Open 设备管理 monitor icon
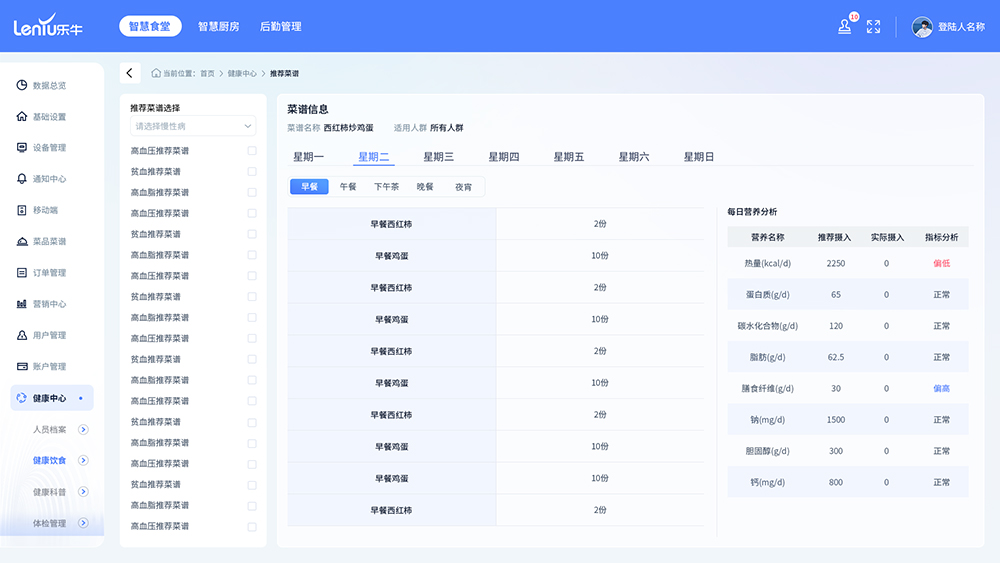 22,147
